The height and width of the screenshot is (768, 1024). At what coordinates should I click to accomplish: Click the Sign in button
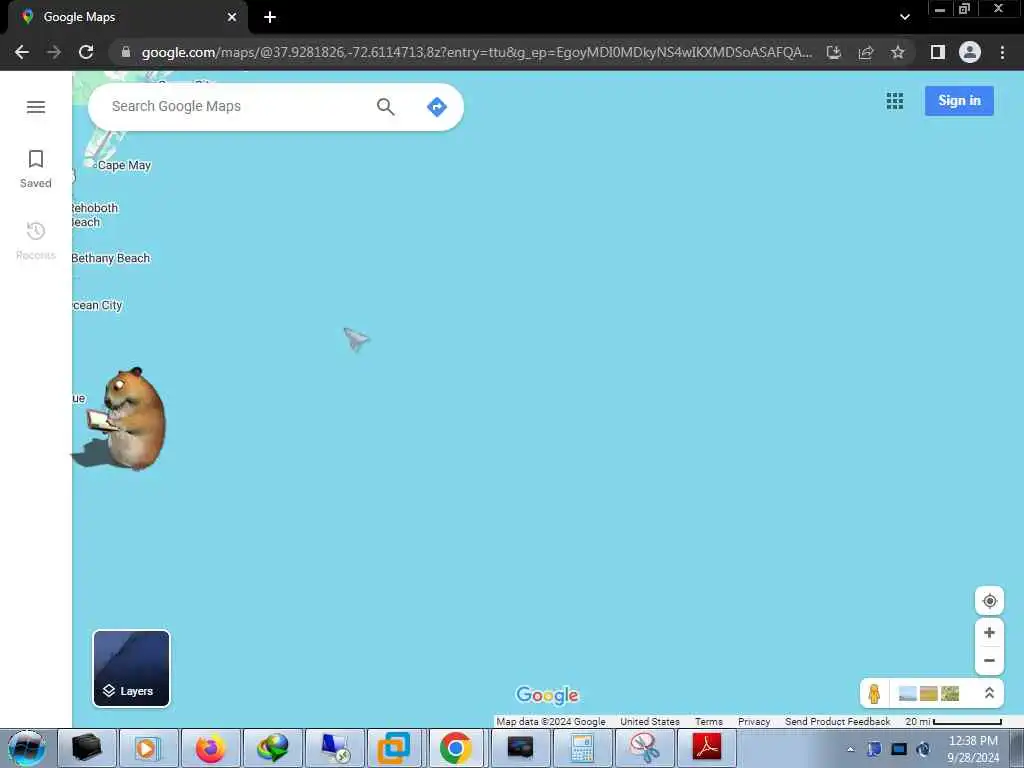coord(959,101)
